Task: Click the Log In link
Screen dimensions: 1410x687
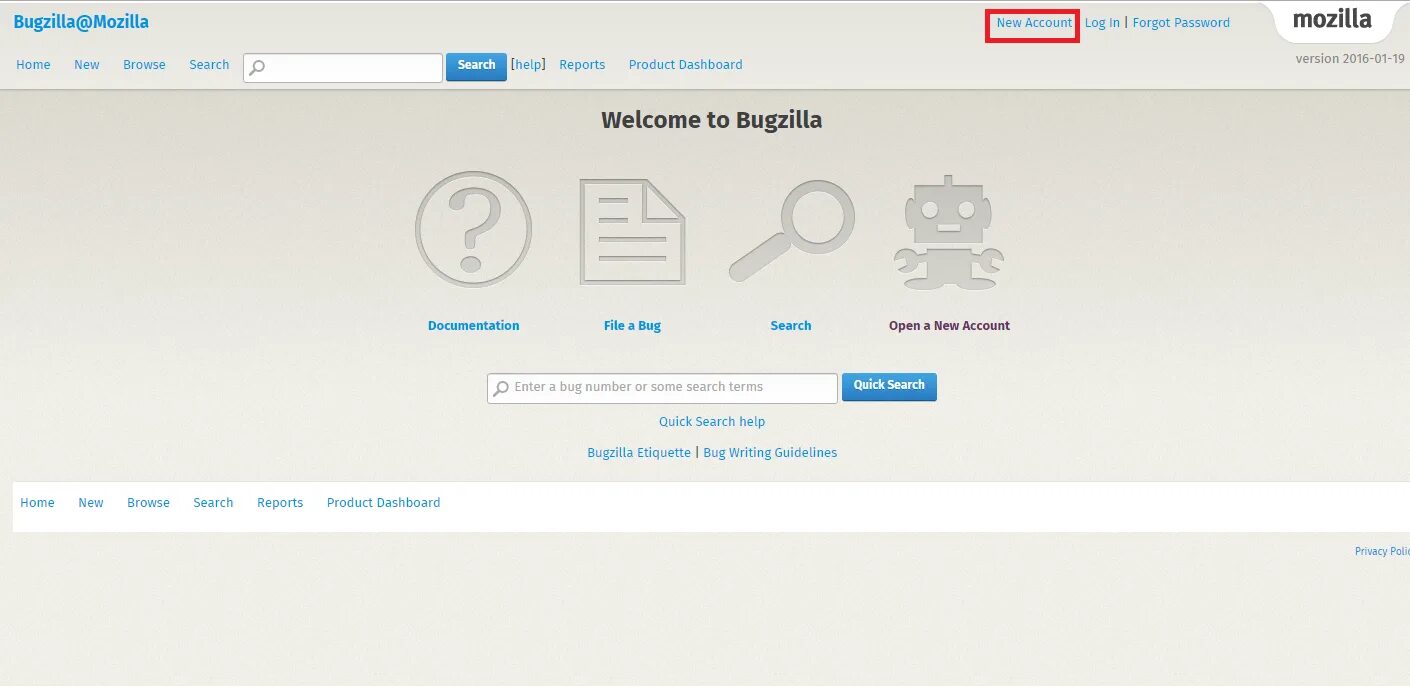Action: point(1102,23)
